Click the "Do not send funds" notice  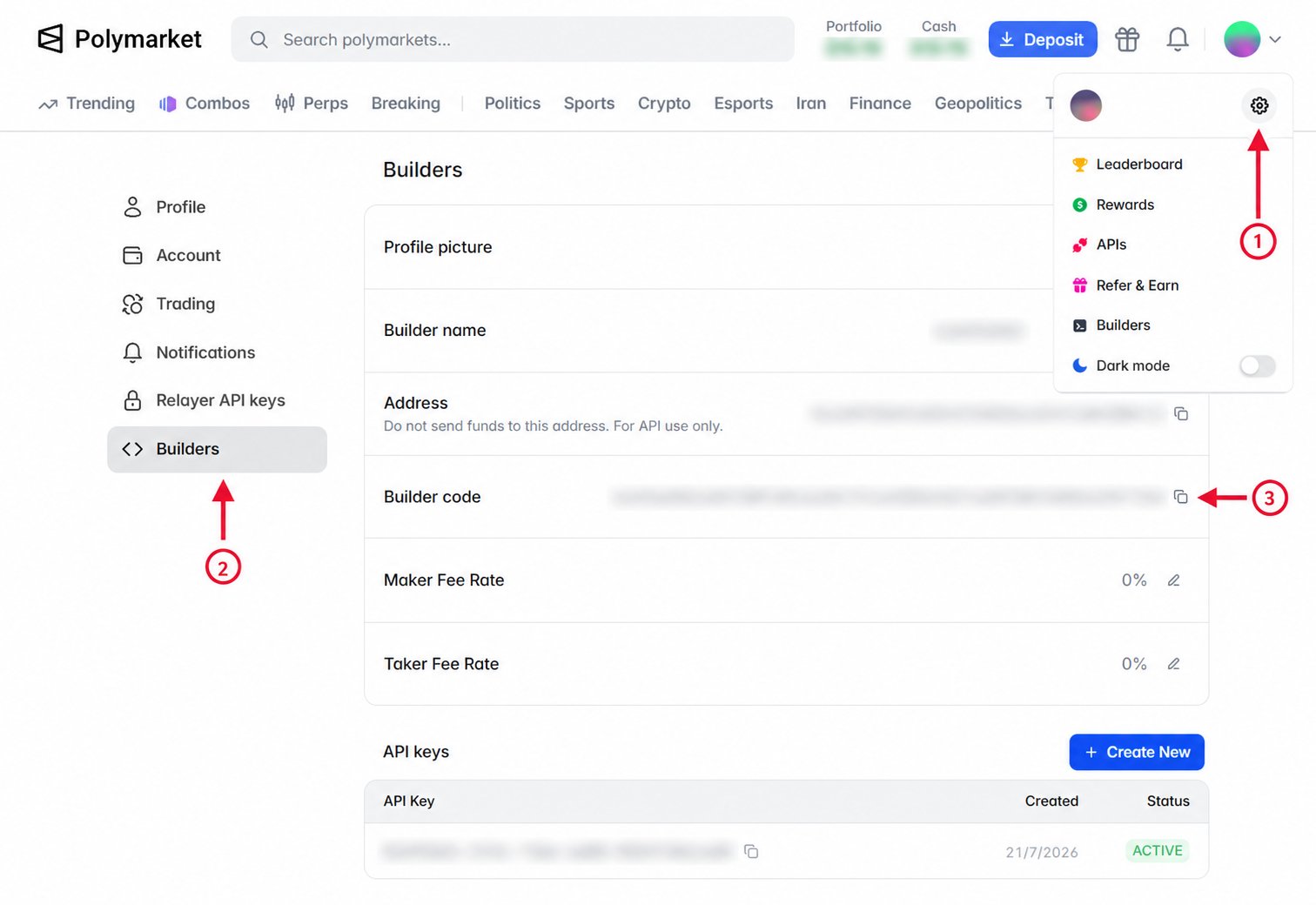click(554, 426)
